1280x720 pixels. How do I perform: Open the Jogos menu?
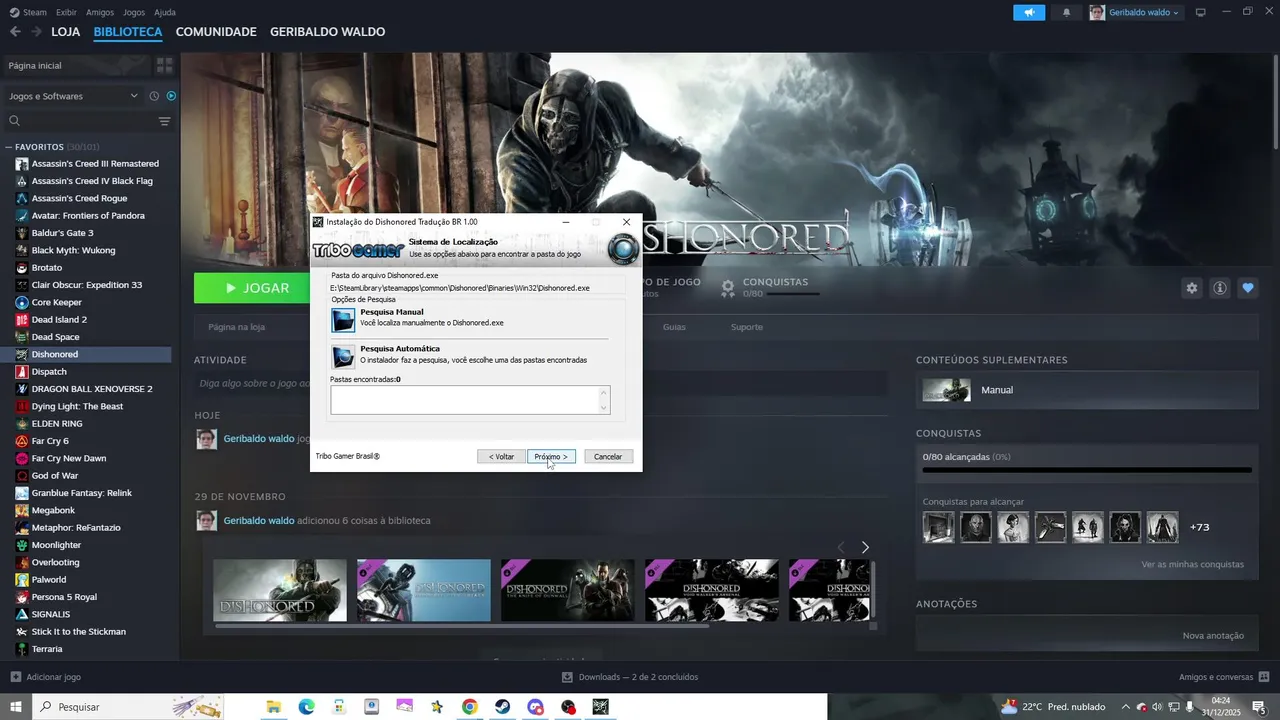point(134,12)
